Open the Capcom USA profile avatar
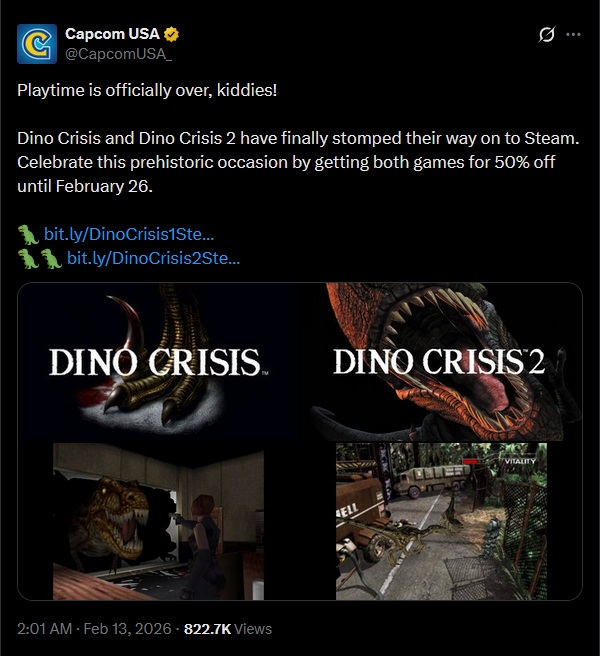 (x=37, y=44)
